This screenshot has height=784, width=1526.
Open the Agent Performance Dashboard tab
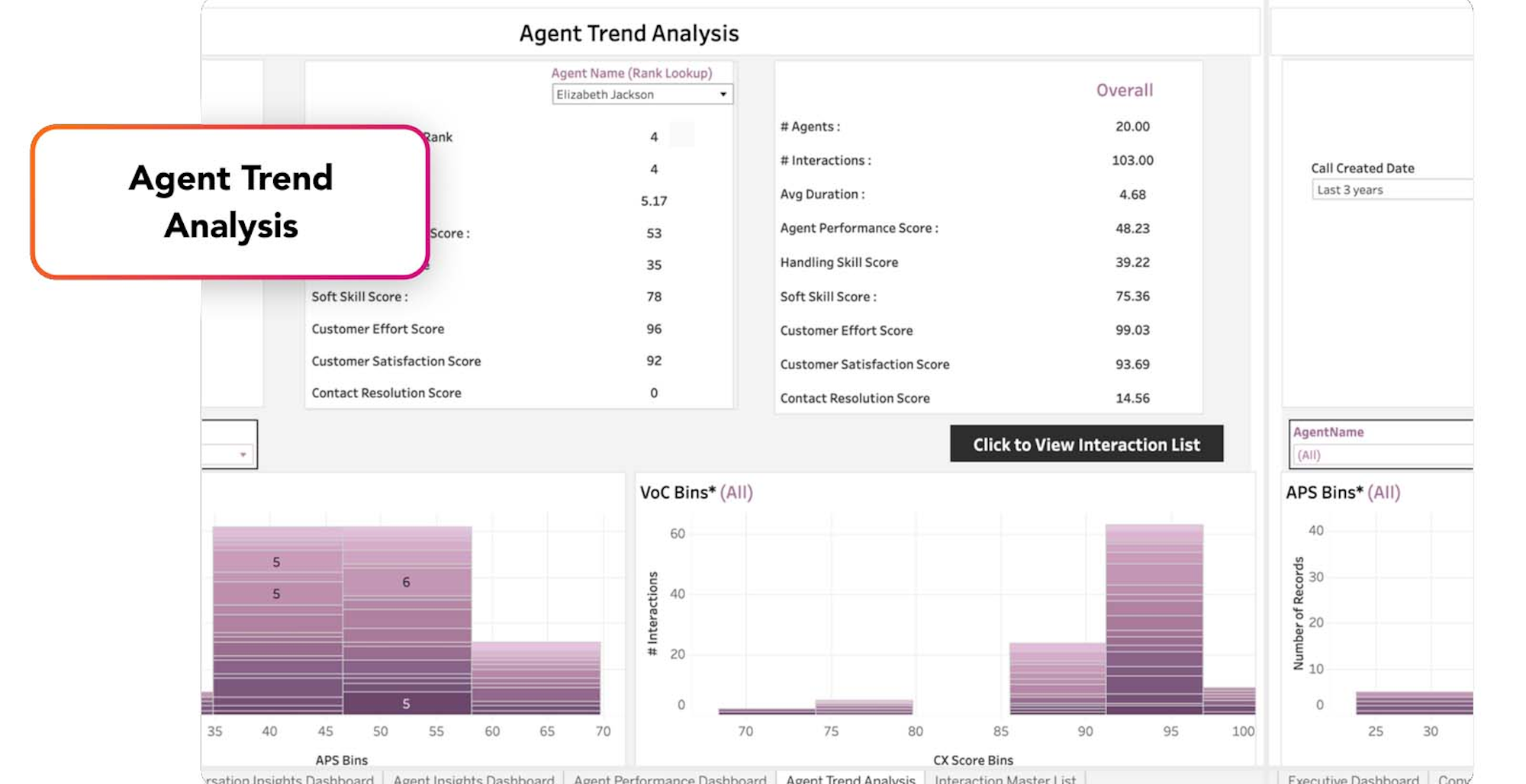point(669,779)
